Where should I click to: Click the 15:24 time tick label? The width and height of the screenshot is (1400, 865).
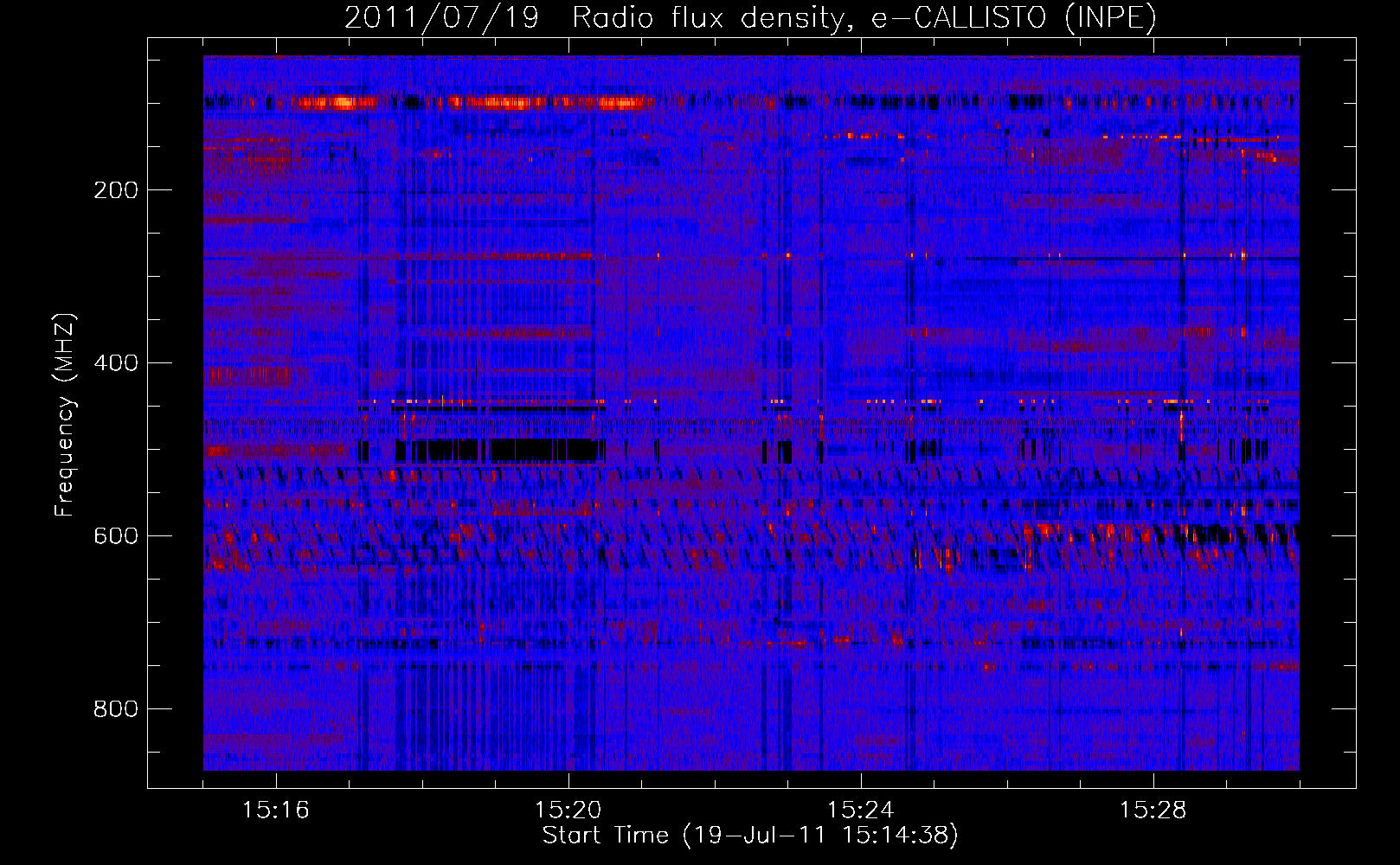tap(861, 811)
